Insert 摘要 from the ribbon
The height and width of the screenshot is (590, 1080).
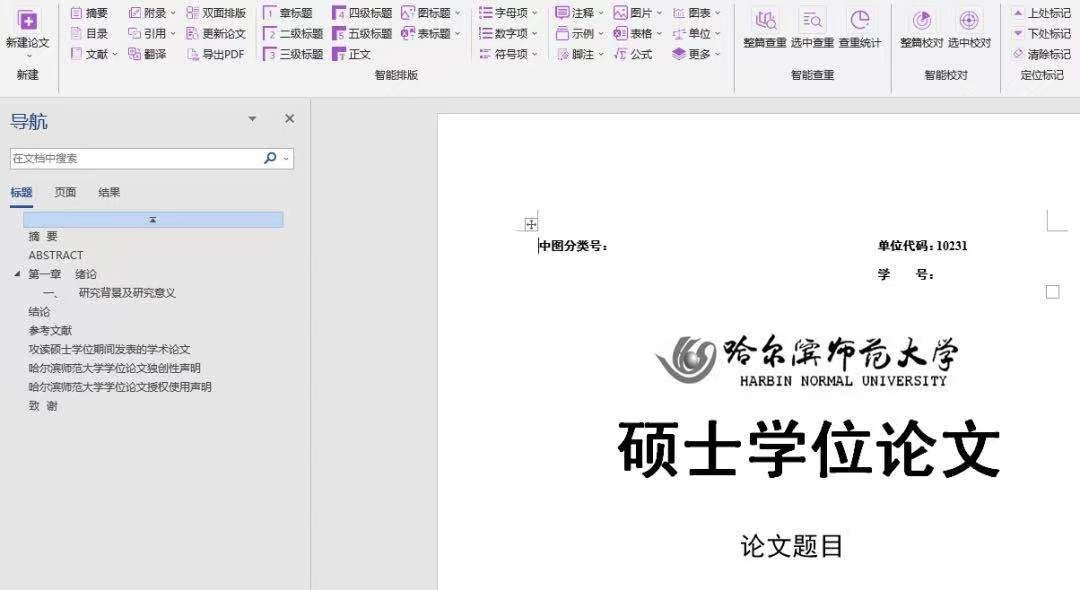tap(90, 13)
